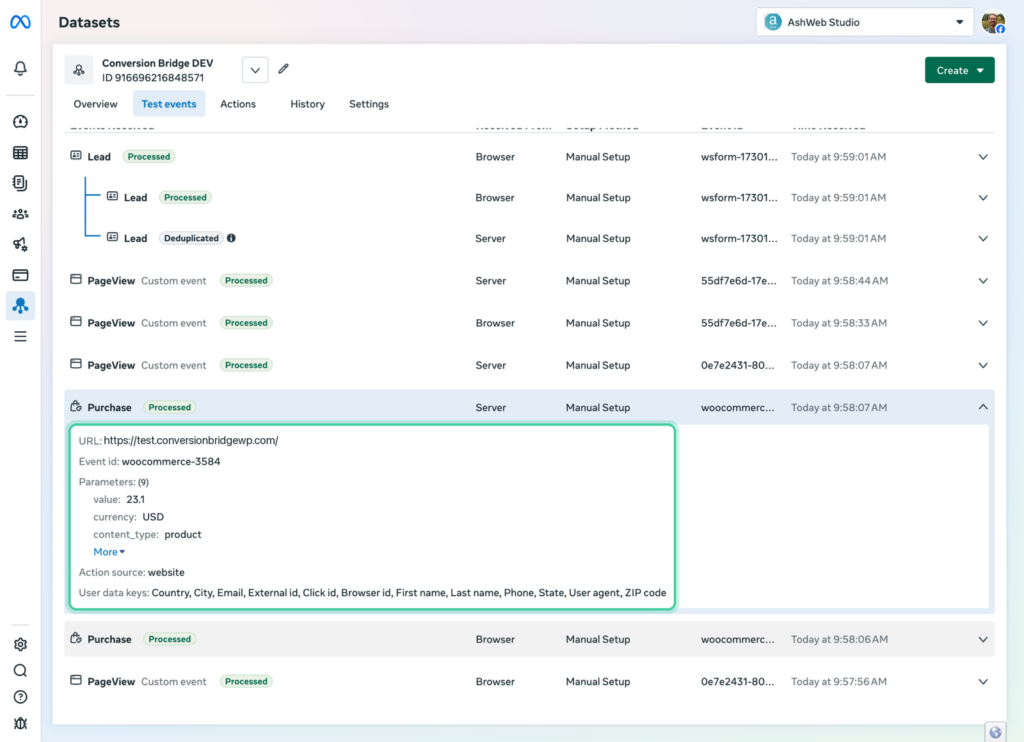Expand PageView row at 9:58:44 AM
This screenshot has height=742, width=1024.
tap(982, 281)
